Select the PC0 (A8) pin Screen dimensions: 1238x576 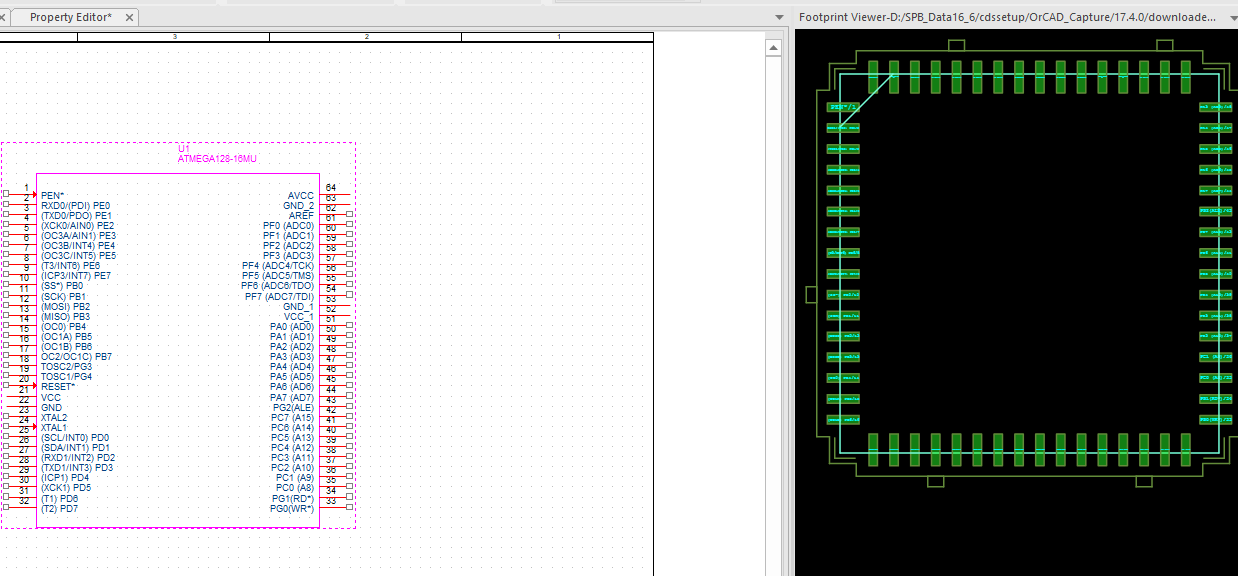tap(295, 488)
